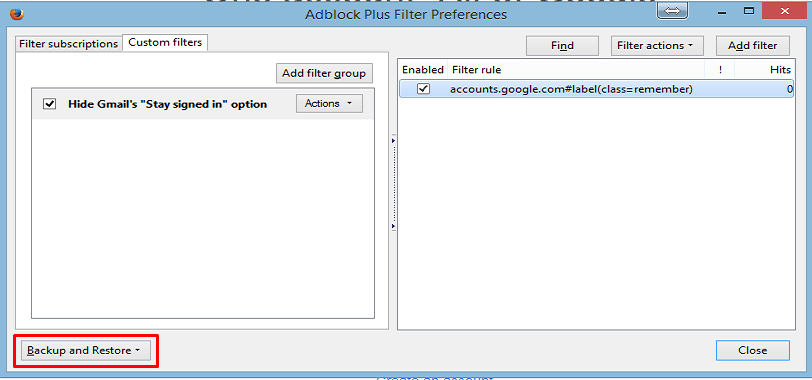
Task: Click the Add filter button
Action: point(752,46)
